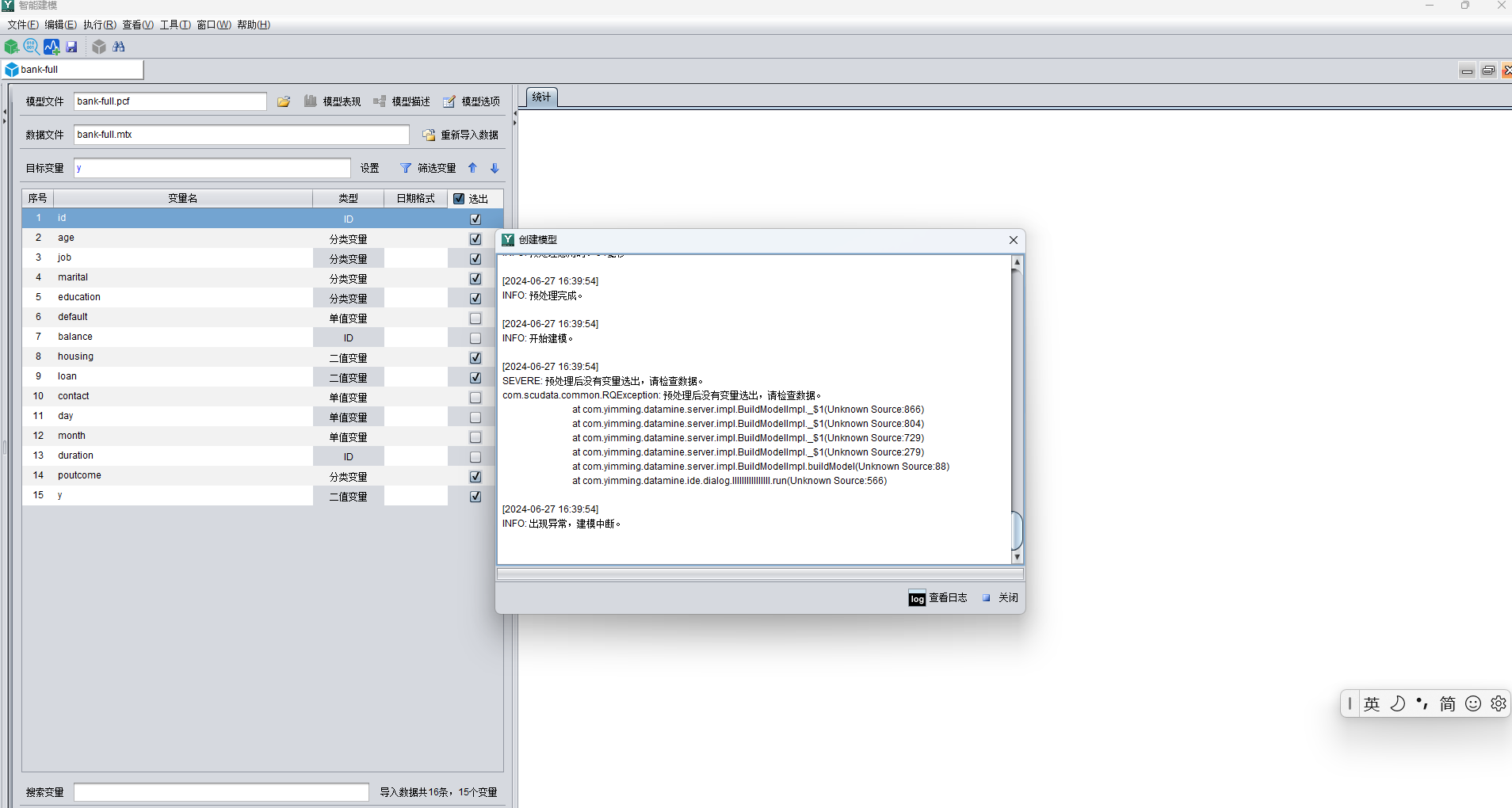1512x808 pixels.
Task: Toggle the 选出 header select-all checkbox
Action: [x=459, y=199]
